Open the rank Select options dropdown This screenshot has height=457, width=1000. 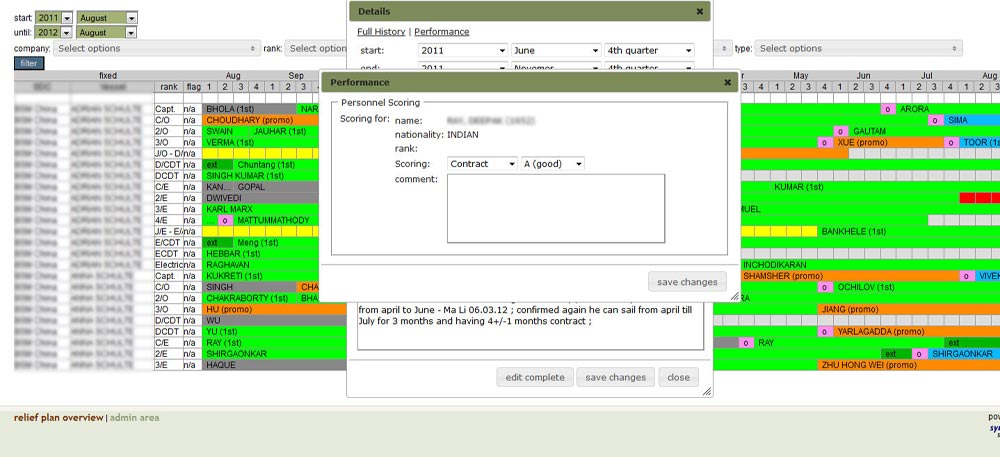click(316, 48)
